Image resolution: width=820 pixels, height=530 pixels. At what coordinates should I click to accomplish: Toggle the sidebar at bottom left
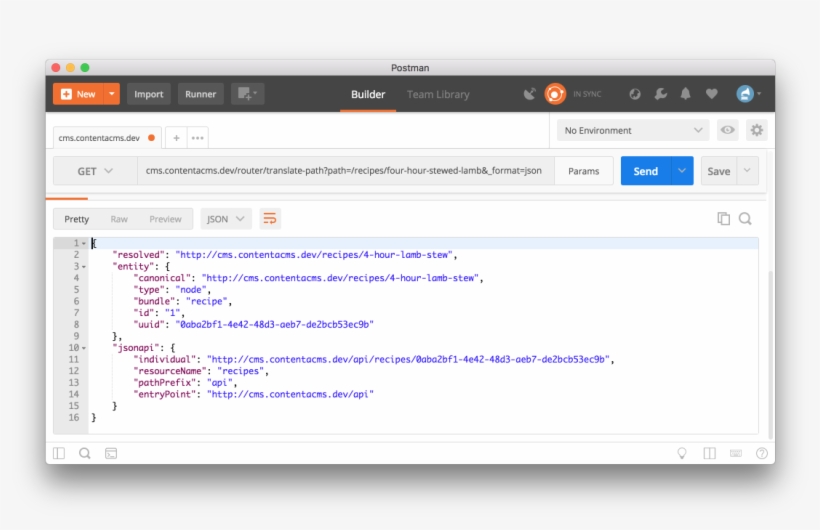59,453
